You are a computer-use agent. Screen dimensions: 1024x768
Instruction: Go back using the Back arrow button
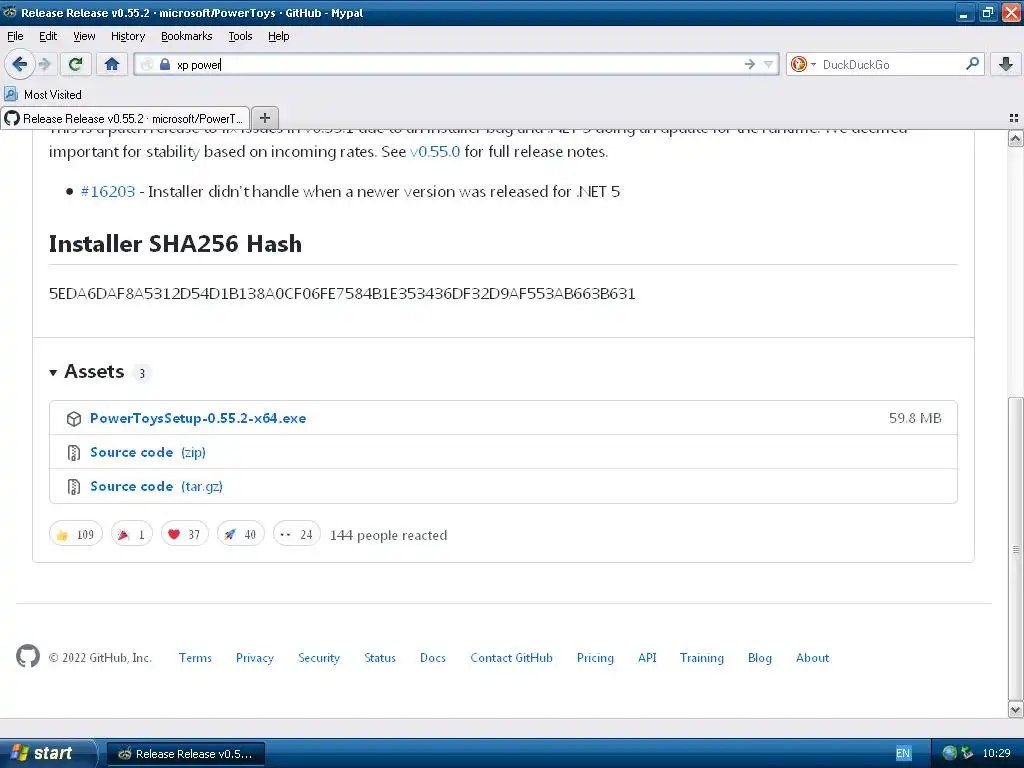19,64
